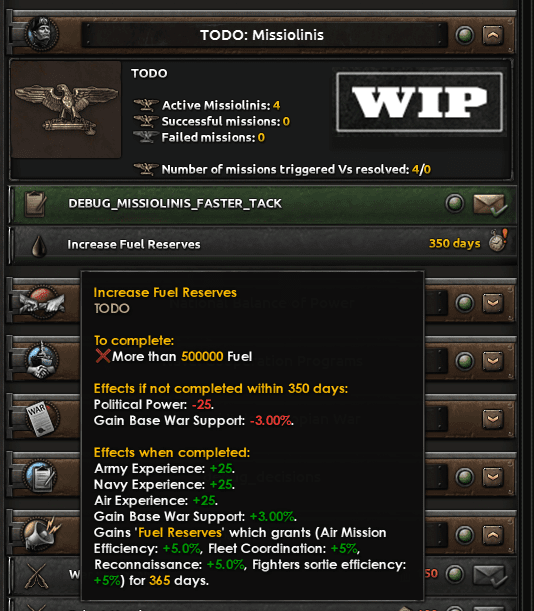Click the Mussolini portrait category icon
Viewport: 534px width, 611px height.
tap(41, 34)
